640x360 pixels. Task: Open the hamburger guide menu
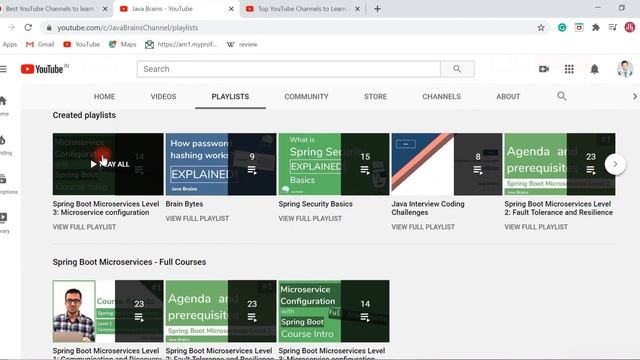coord(3,69)
